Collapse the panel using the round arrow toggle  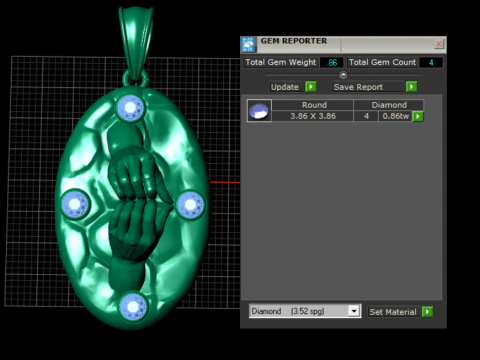343,75
